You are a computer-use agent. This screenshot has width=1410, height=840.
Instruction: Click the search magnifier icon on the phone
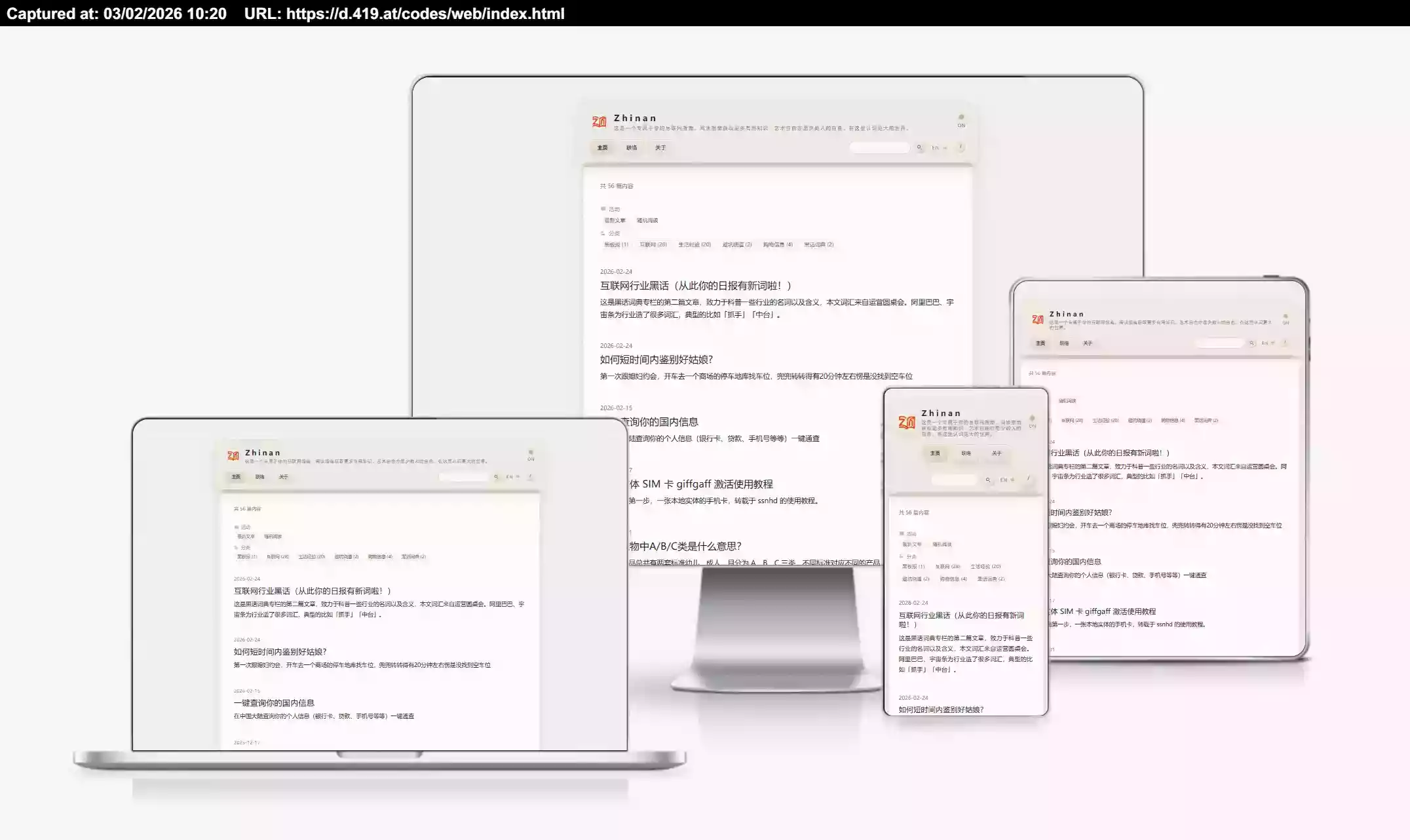pyautogui.click(x=988, y=480)
